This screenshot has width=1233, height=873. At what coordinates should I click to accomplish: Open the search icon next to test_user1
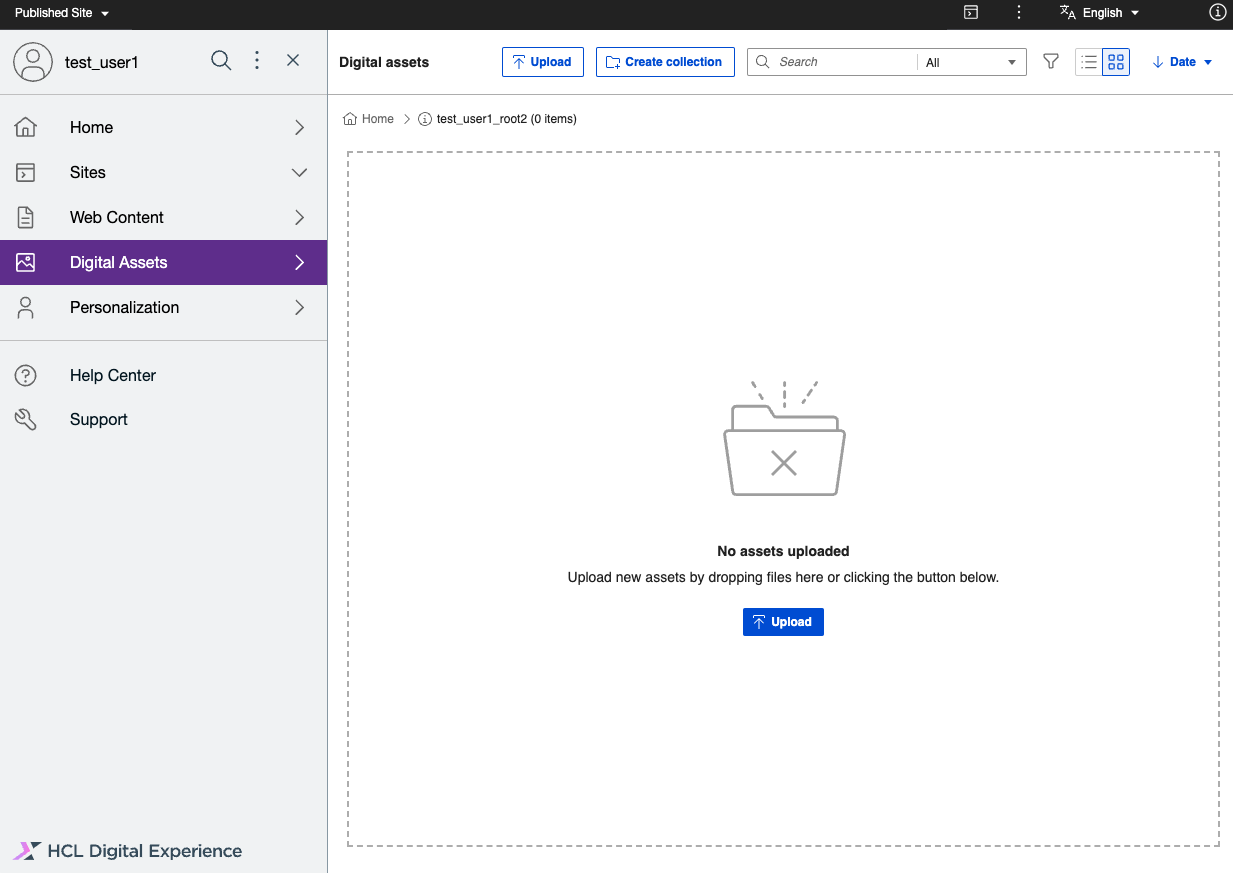220,61
